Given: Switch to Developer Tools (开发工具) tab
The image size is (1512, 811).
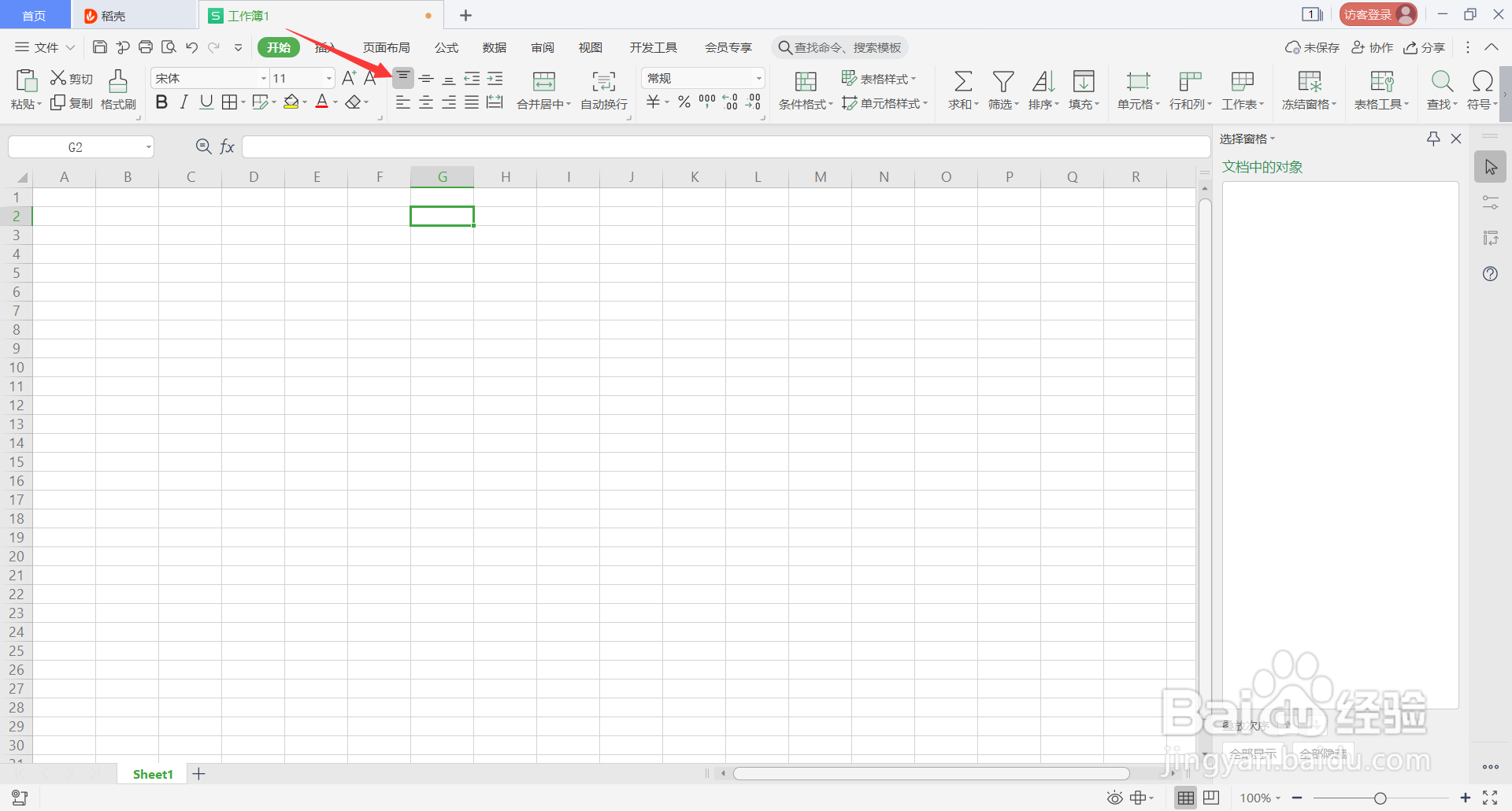Looking at the screenshot, I should pyautogui.click(x=653, y=47).
